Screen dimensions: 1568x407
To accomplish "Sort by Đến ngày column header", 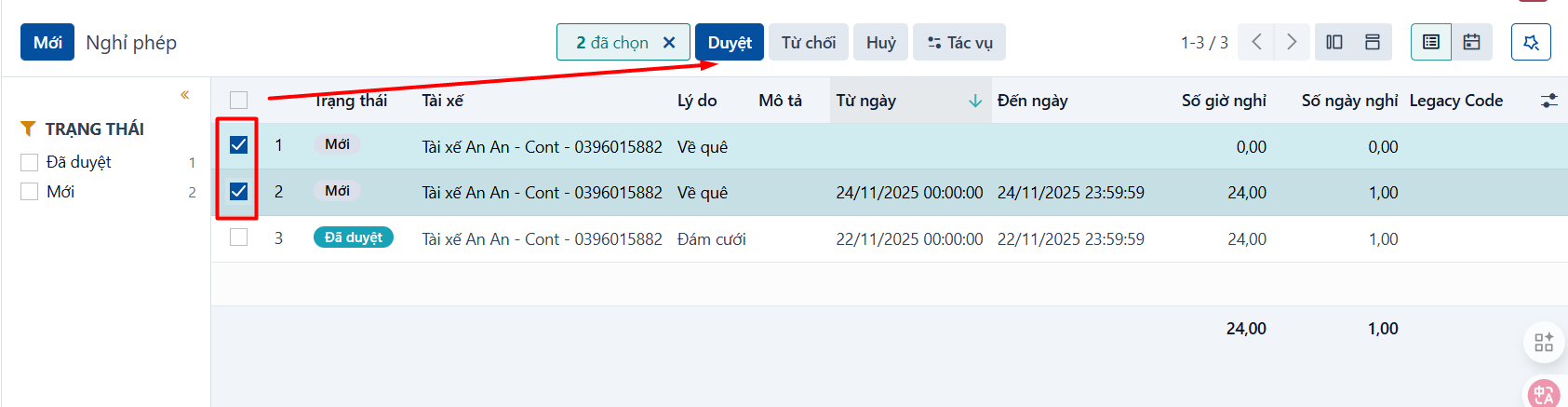I will click(x=1032, y=101).
